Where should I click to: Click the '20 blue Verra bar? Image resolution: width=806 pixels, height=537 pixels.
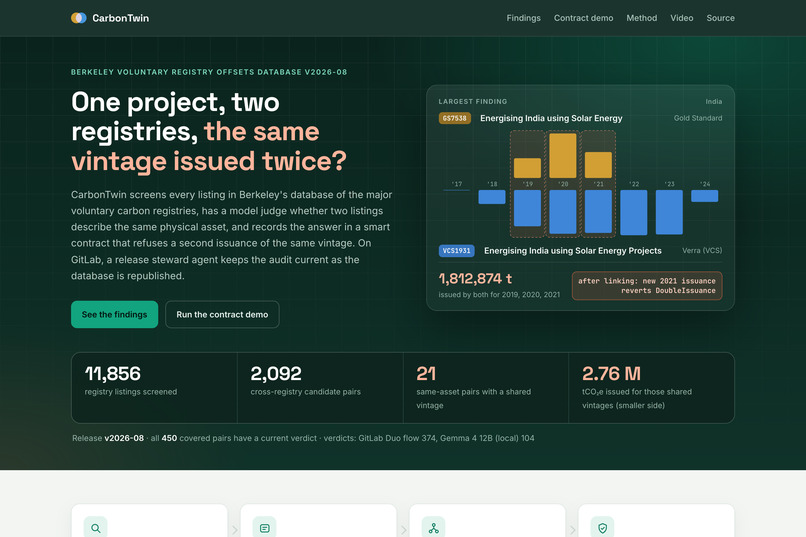pyautogui.click(x=563, y=212)
